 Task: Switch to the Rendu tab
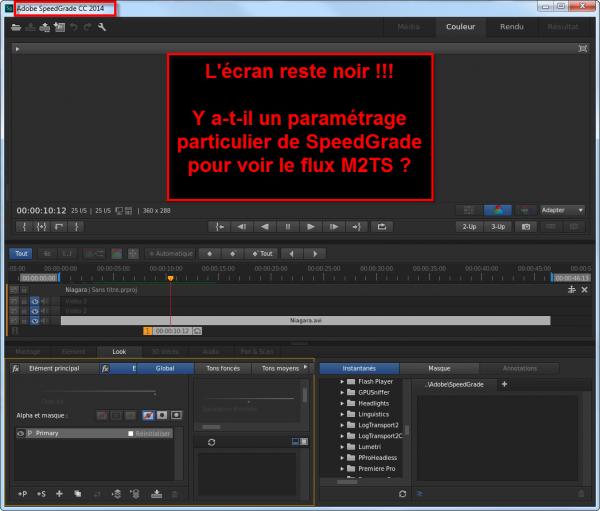(512, 27)
